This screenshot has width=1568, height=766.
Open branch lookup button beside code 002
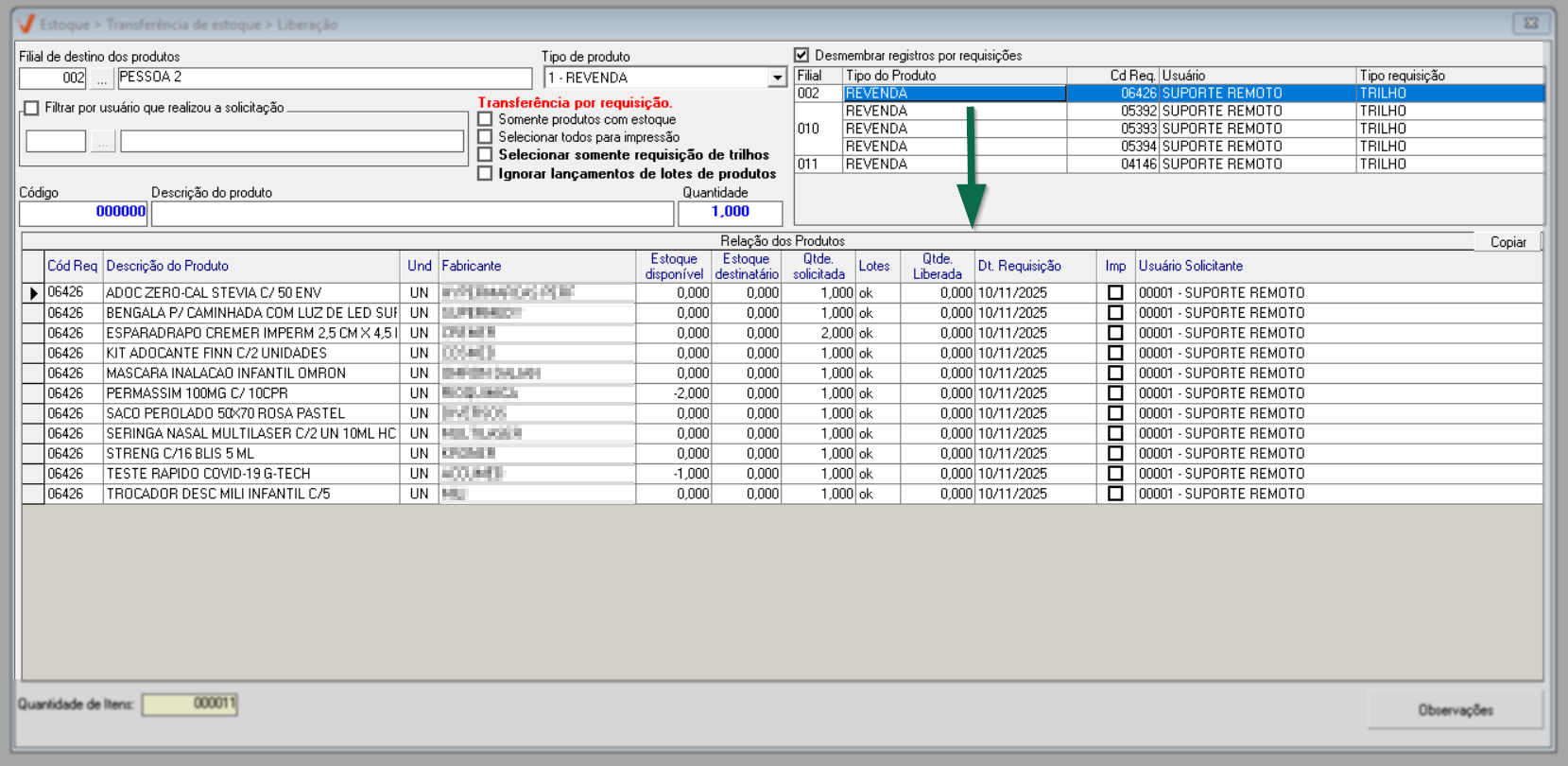pos(102,78)
